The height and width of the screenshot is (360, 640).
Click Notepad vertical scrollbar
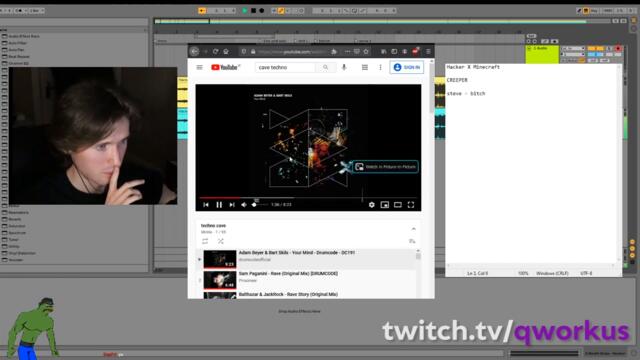(619, 163)
